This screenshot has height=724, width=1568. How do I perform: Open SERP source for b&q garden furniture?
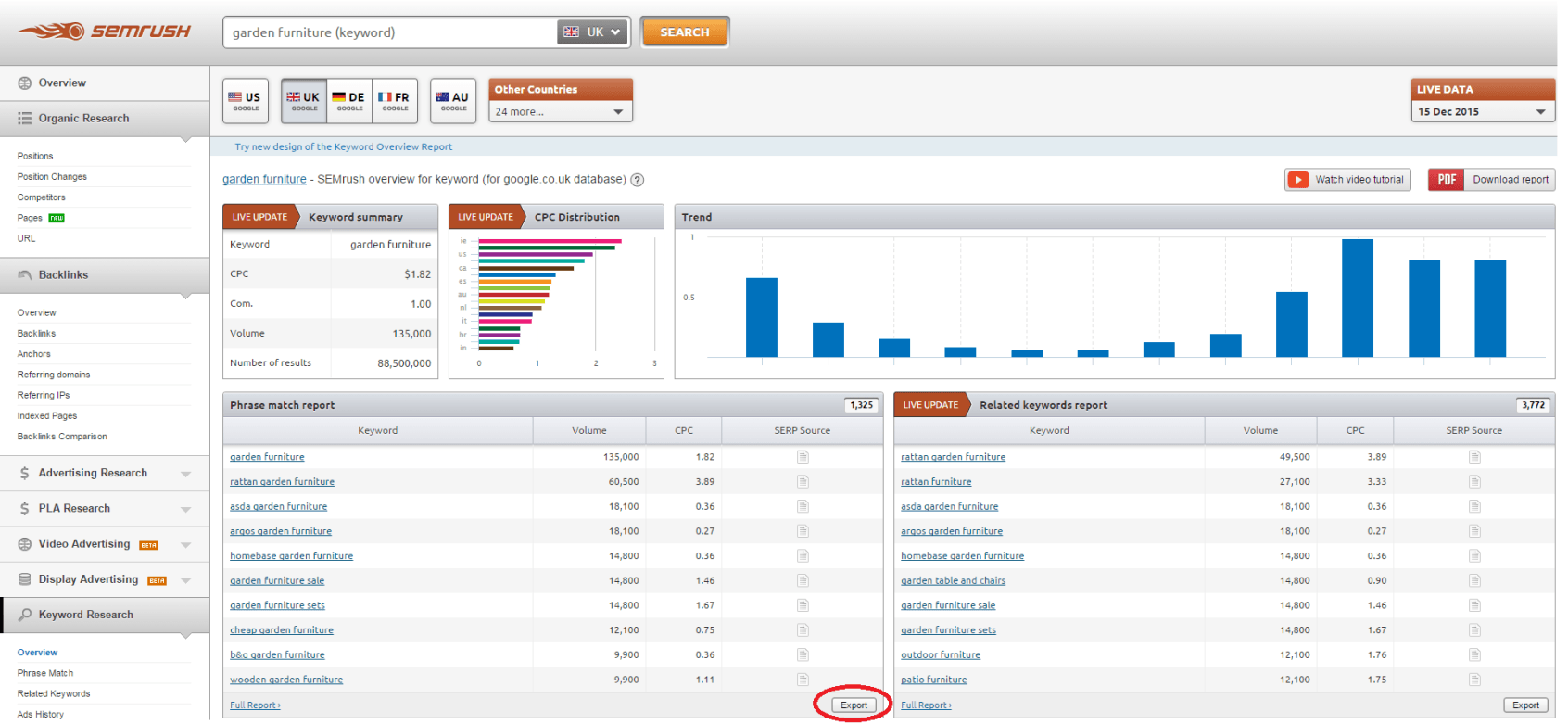803,654
